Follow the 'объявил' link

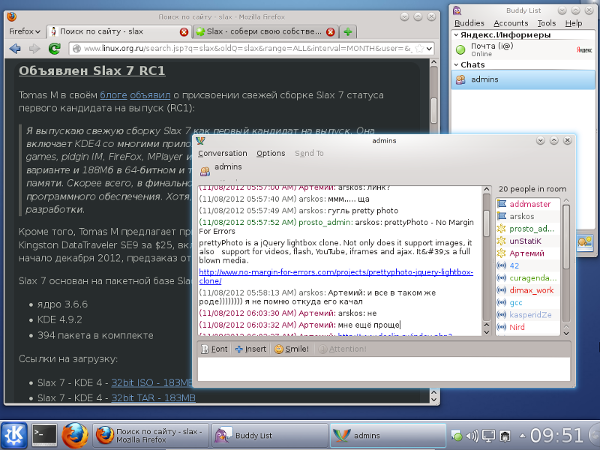click(150, 95)
